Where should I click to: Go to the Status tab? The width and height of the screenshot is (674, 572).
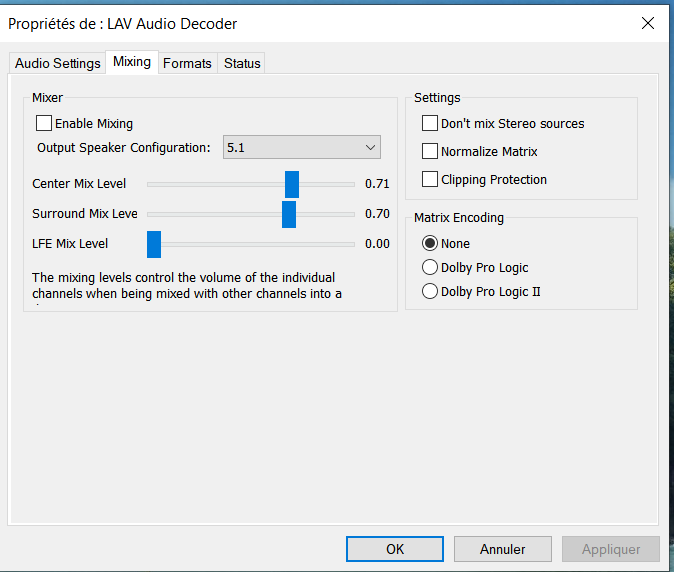coord(242,63)
